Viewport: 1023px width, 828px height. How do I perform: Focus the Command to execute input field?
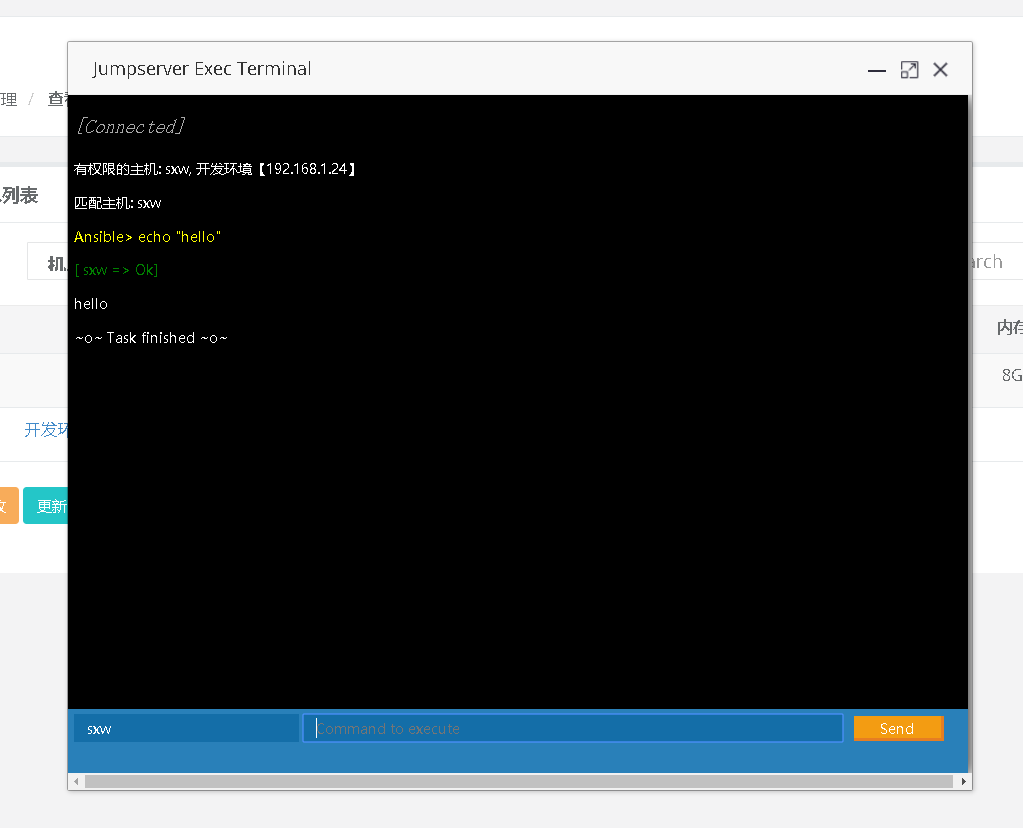point(572,728)
